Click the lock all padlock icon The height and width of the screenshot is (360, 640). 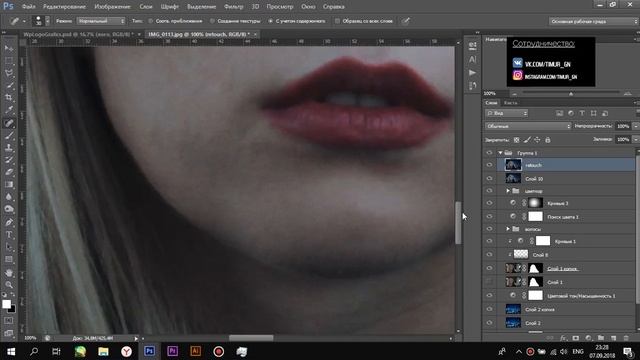(x=548, y=140)
